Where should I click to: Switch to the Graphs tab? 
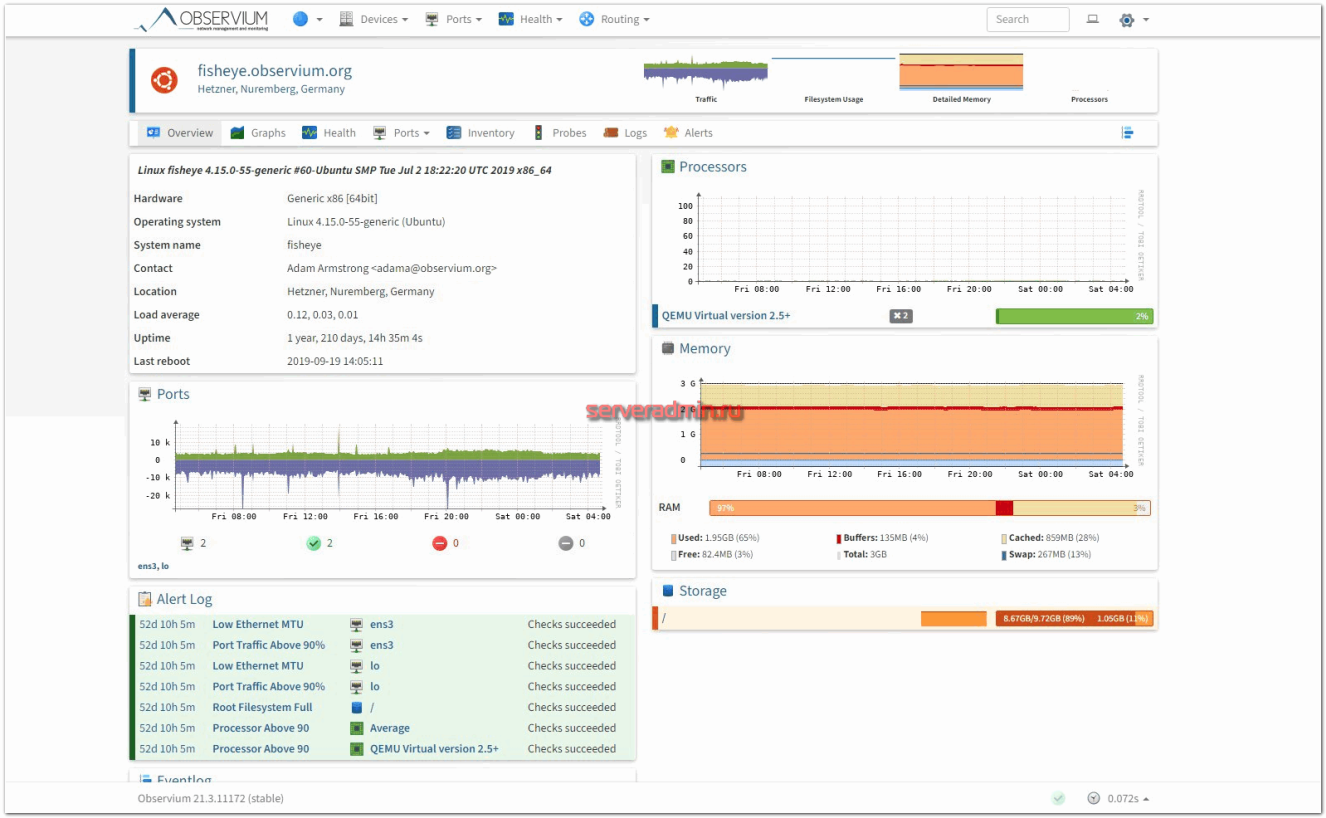click(x=258, y=133)
